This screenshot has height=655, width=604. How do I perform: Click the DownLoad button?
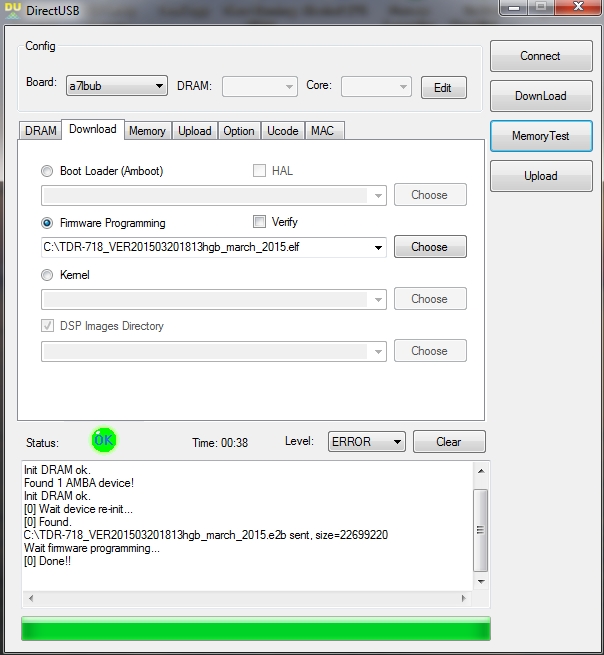coord(540,96)
